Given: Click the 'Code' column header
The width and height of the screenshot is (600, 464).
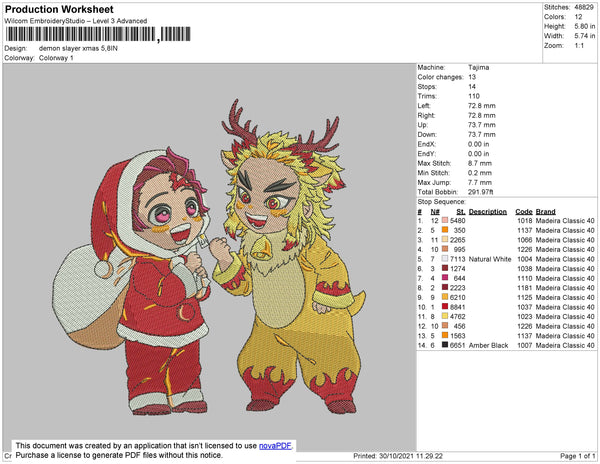Looking at the screenshot, I should (x=524, y=212).
